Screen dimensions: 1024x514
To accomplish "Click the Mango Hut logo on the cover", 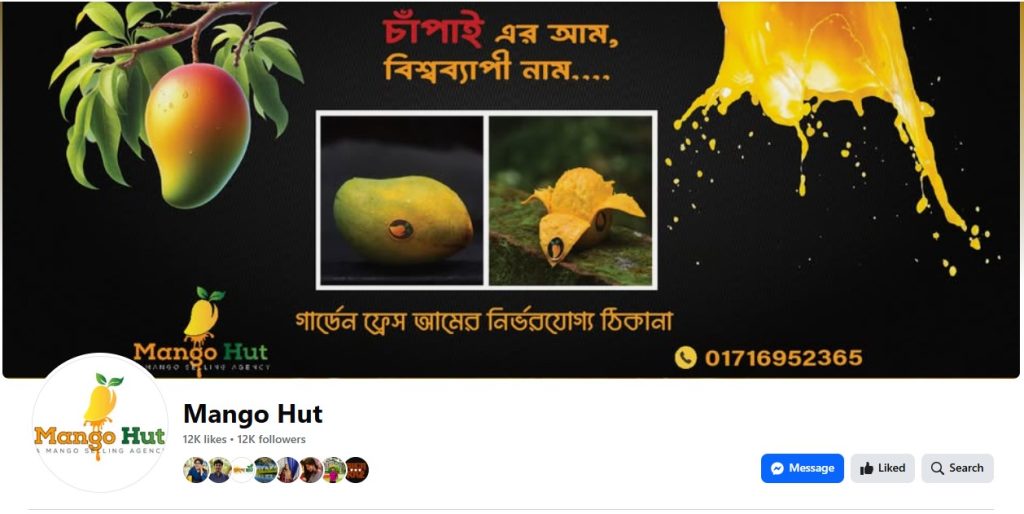I will click(x=201, y=331).
